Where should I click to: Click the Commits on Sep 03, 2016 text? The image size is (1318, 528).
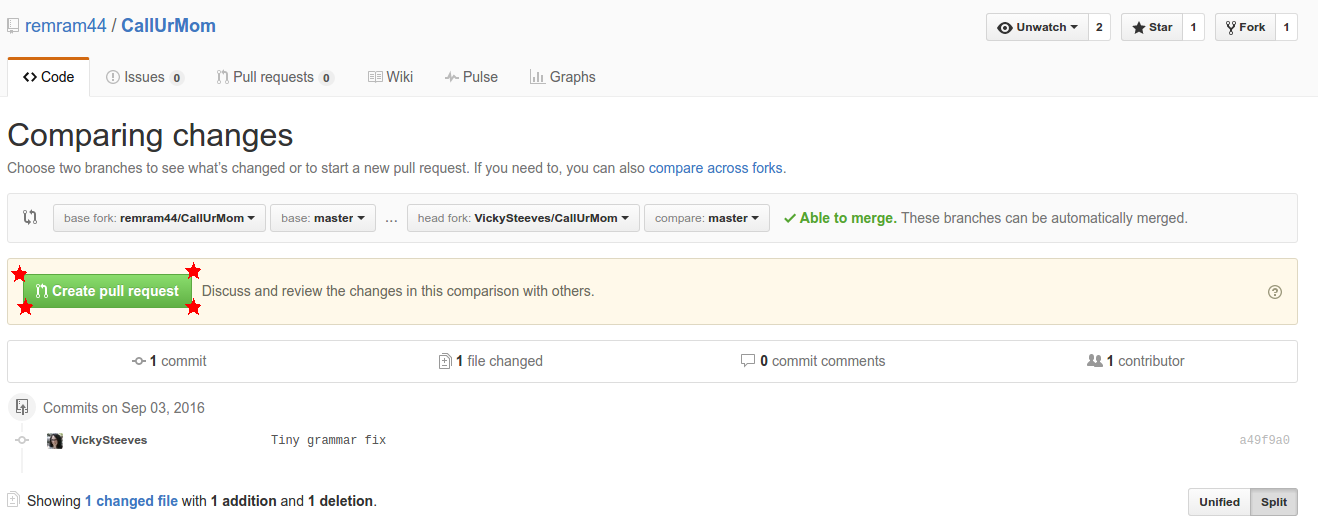point(124,408)
